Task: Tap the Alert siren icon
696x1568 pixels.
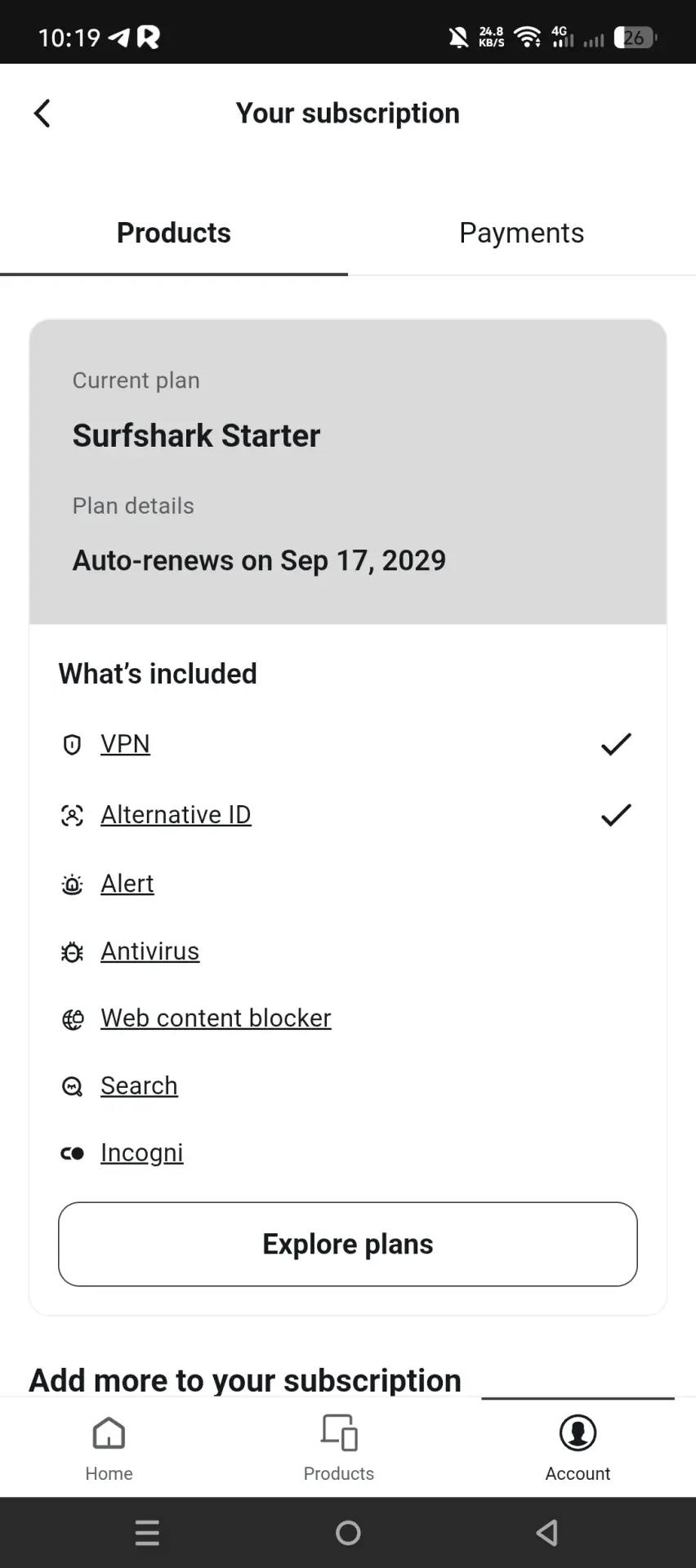Action: tap(72, 884)
